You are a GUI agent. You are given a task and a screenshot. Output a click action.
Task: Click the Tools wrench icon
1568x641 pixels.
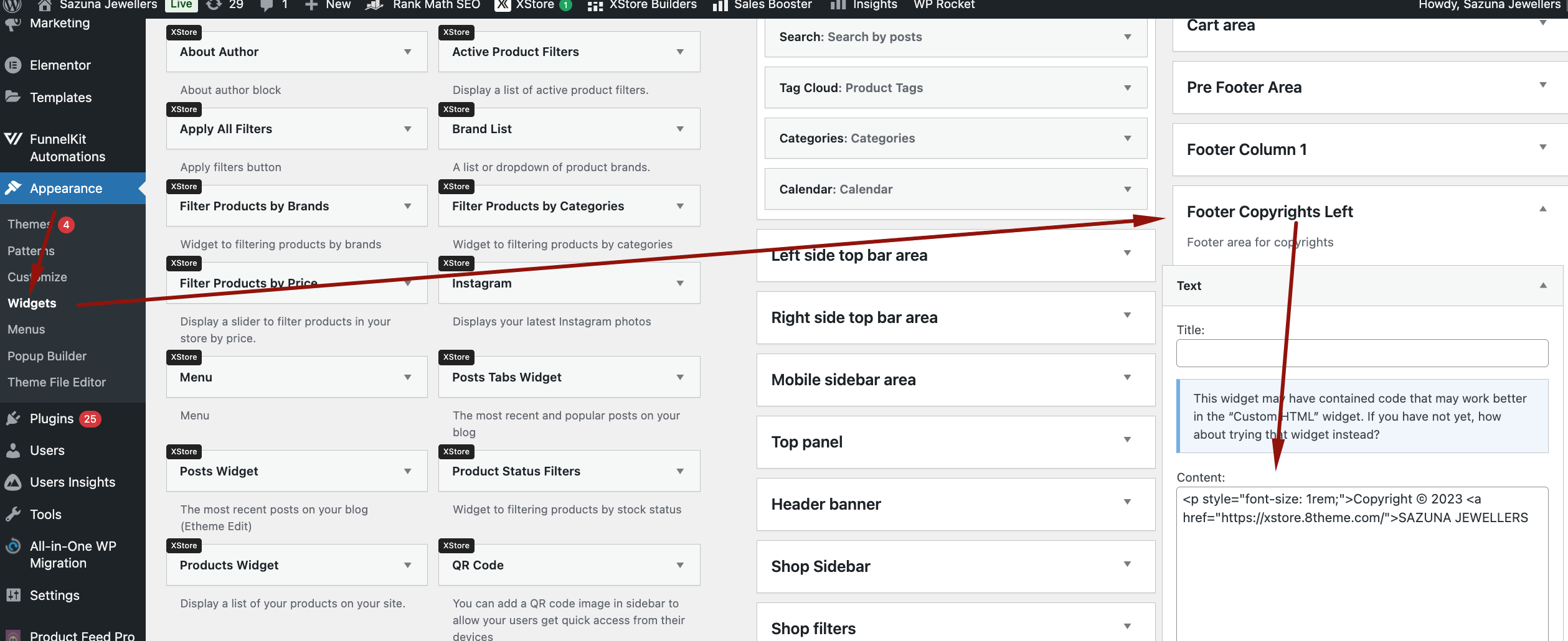pos(13,515)
